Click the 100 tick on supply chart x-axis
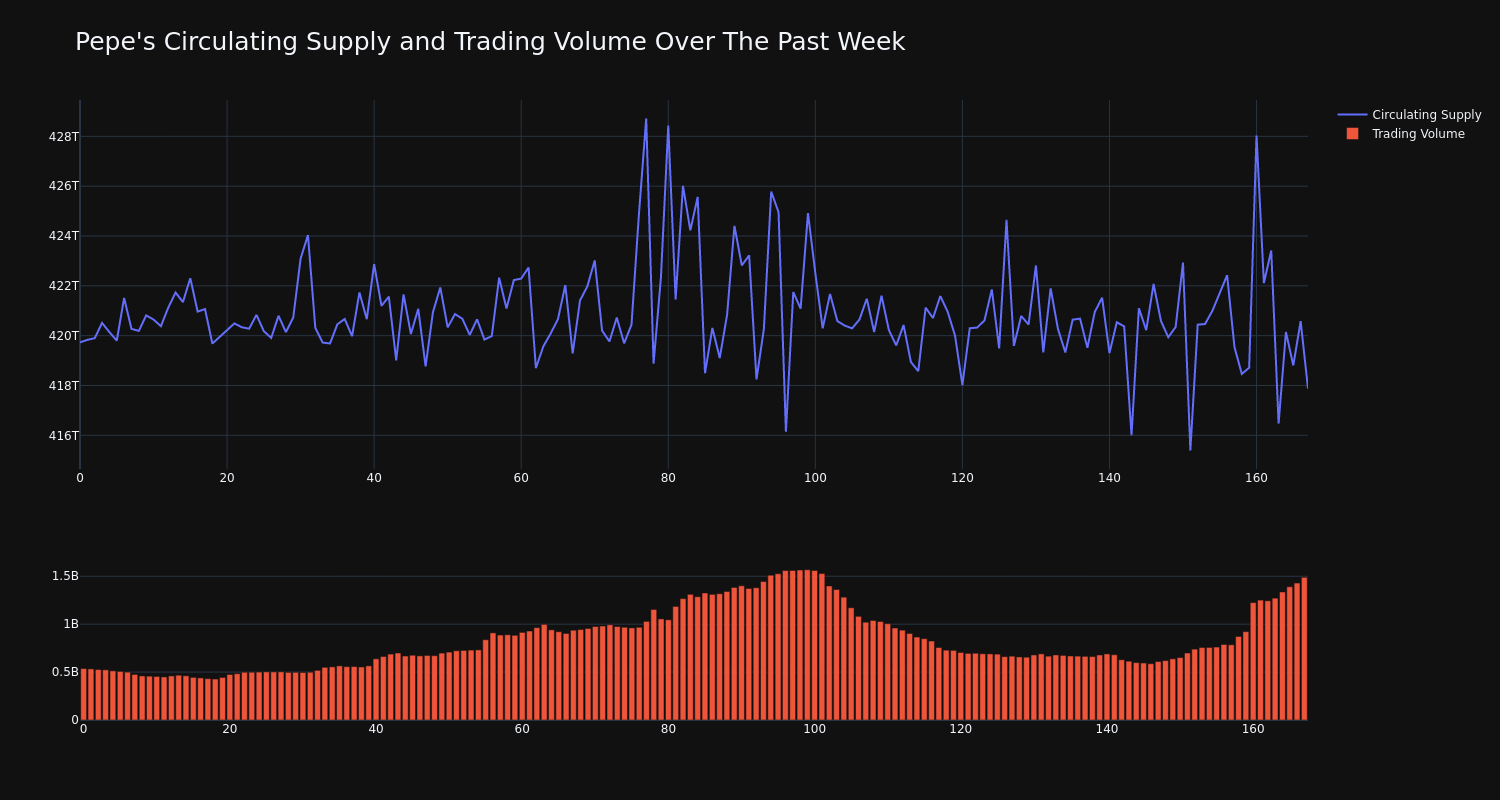Viewport: 1500px width, 800px height. pyautogui.click(x=815, y=478)
